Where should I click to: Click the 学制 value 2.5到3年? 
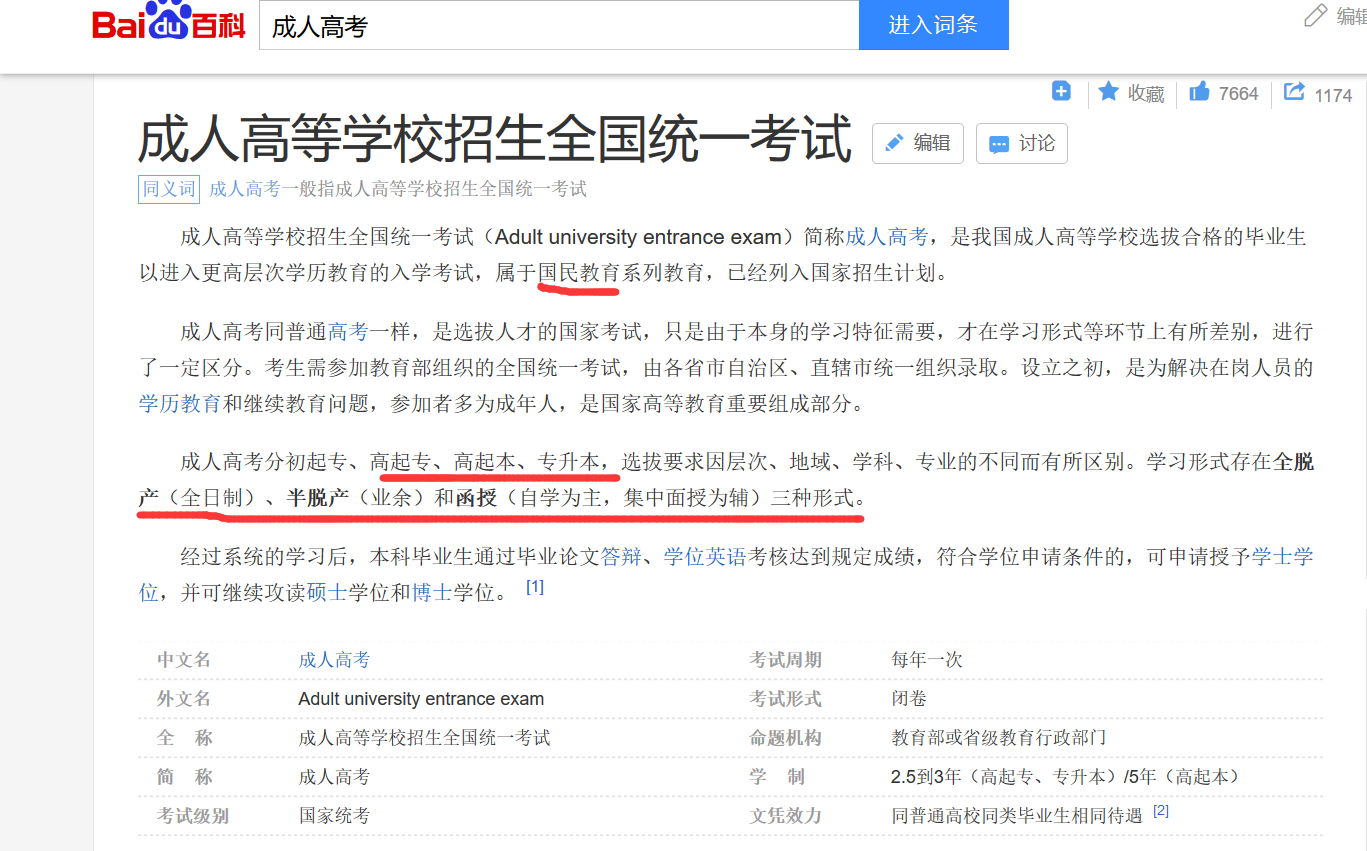pyautogui.click(x=1067, y=777)
